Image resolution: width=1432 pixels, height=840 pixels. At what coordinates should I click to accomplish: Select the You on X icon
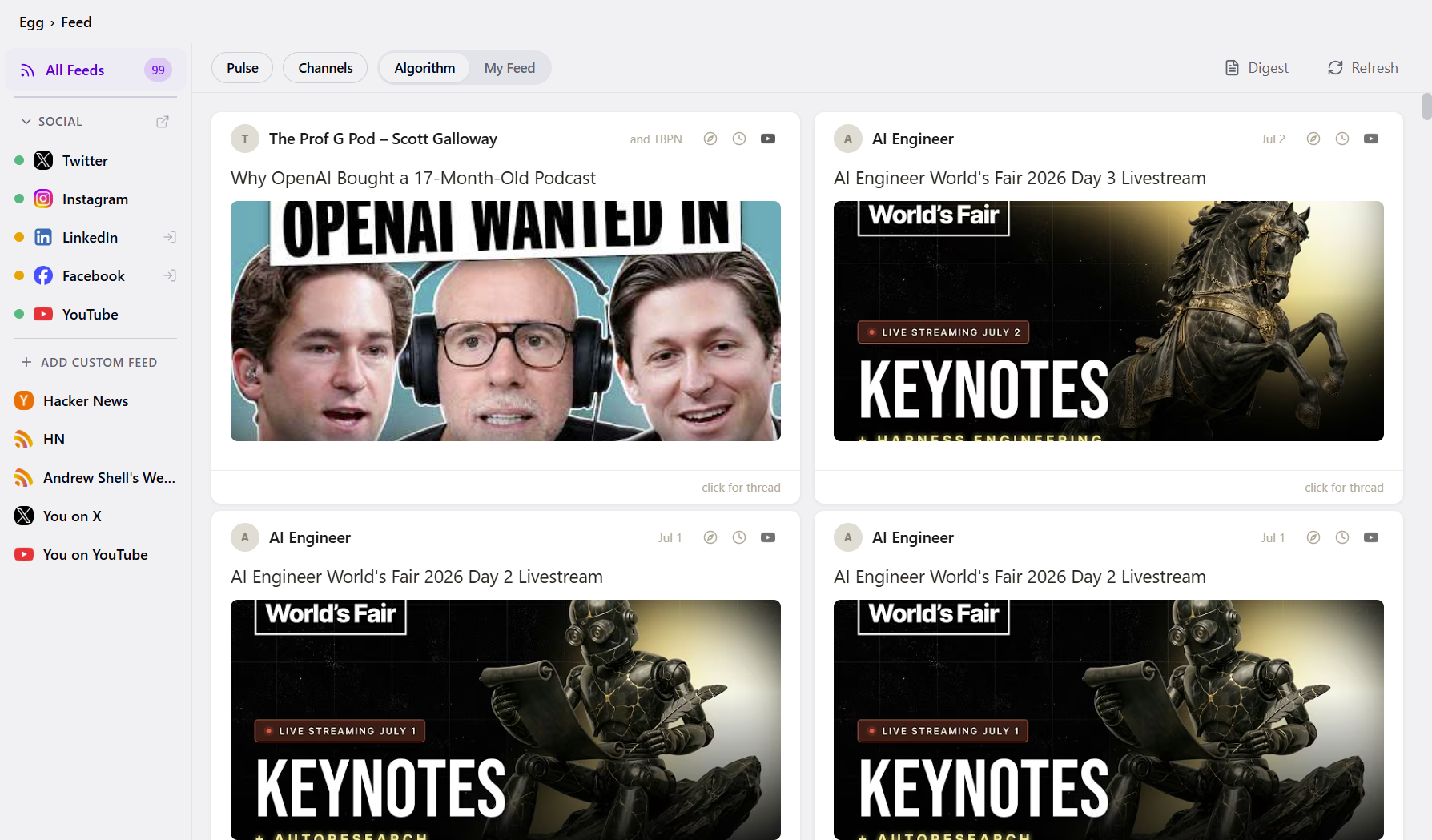click(24, 516)
